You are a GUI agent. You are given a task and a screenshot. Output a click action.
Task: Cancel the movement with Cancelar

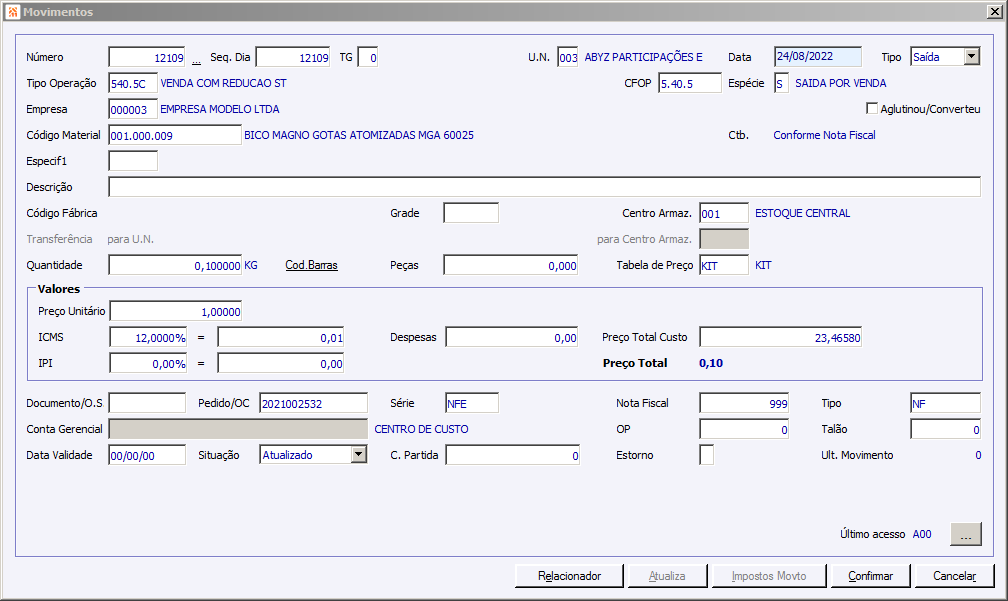click(955, 576)
